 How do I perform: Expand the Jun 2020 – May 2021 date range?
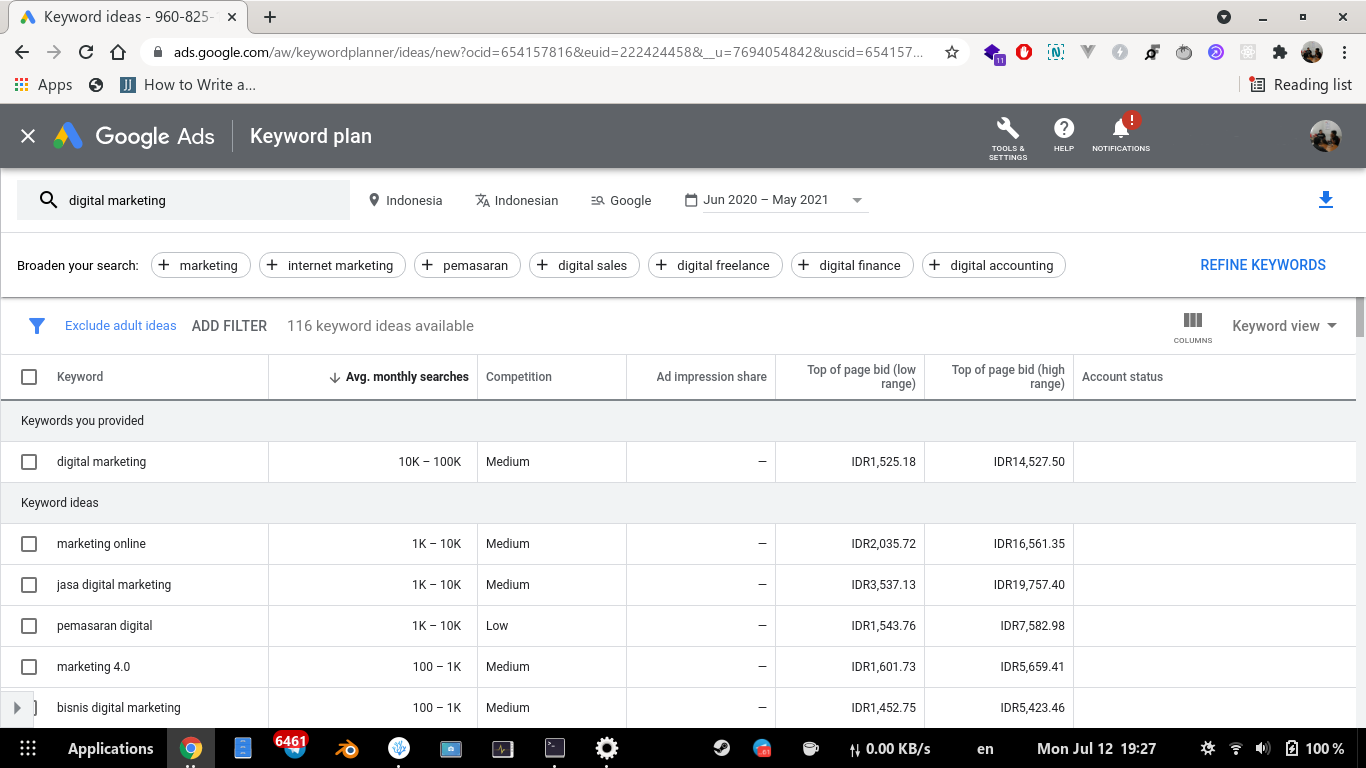[775, 200]
